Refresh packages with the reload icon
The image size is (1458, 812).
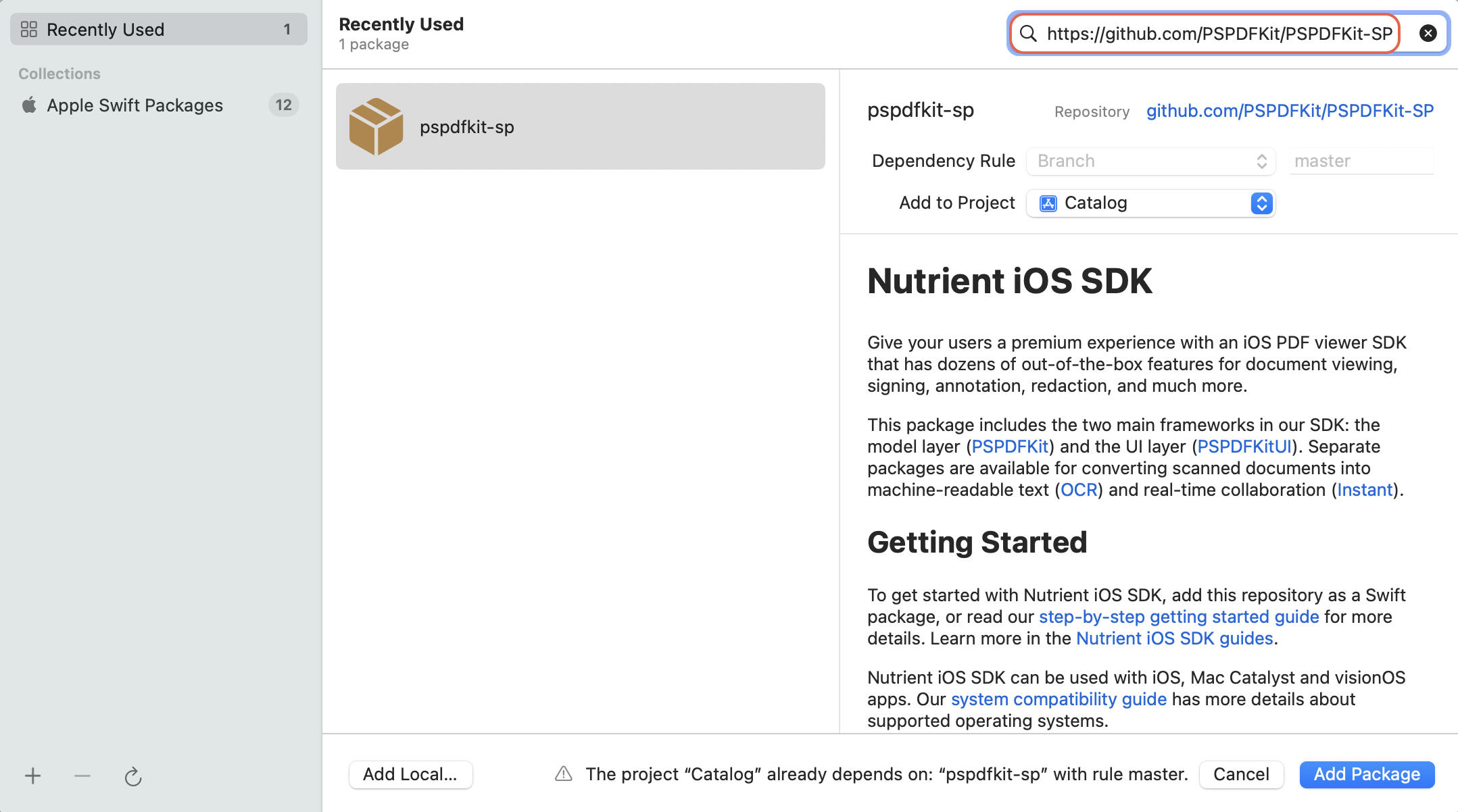pyautogui.click(x=133, y=776)
